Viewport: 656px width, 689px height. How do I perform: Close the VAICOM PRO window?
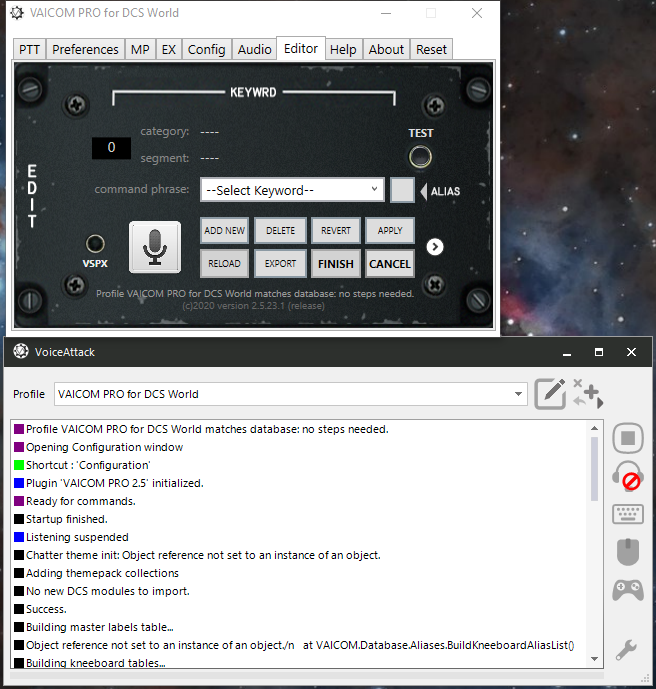click(x=477, y=13)
